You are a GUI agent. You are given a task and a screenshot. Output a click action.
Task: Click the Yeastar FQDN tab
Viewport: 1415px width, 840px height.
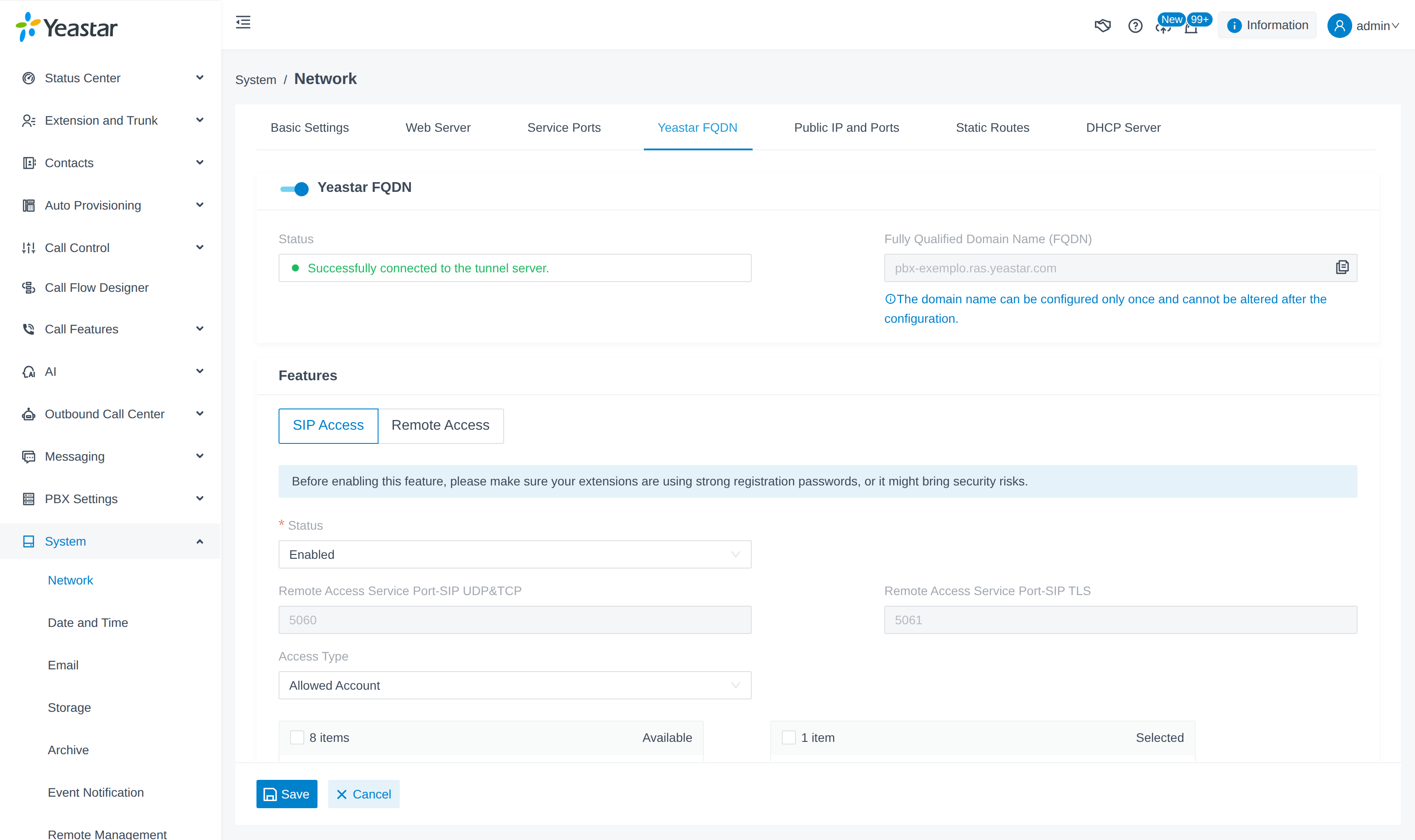(697, 127)
